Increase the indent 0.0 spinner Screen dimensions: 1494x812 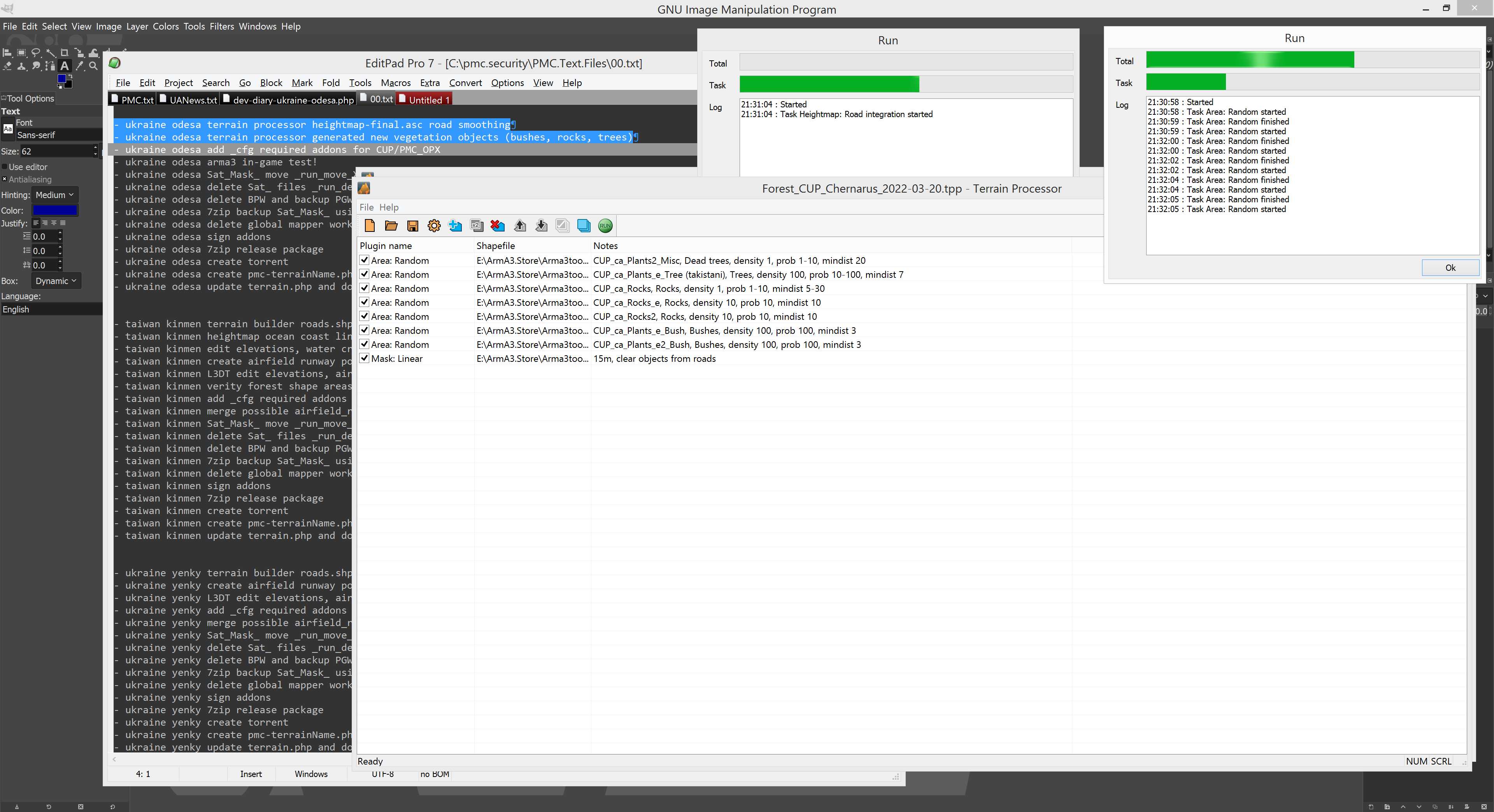tap(60, 233)
